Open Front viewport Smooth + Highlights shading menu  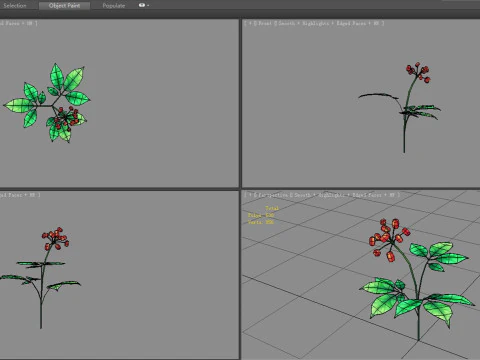pyautogui.click(x=330, y=23)
